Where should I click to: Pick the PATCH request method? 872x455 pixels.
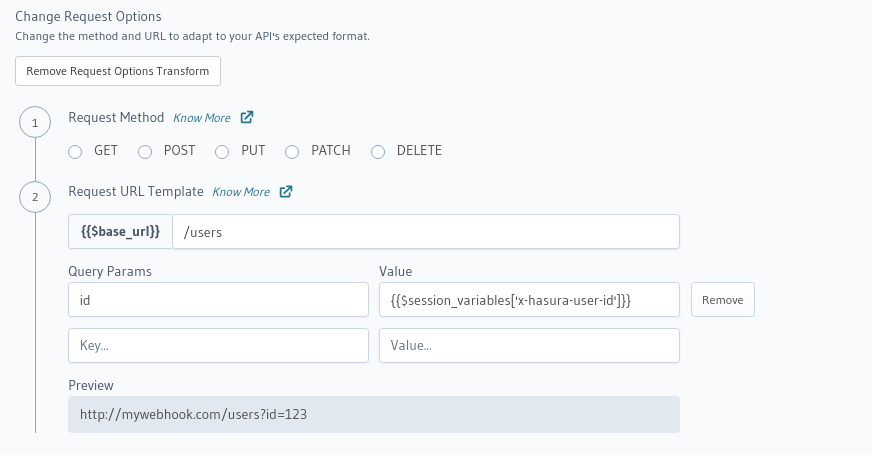coord(292,152)
